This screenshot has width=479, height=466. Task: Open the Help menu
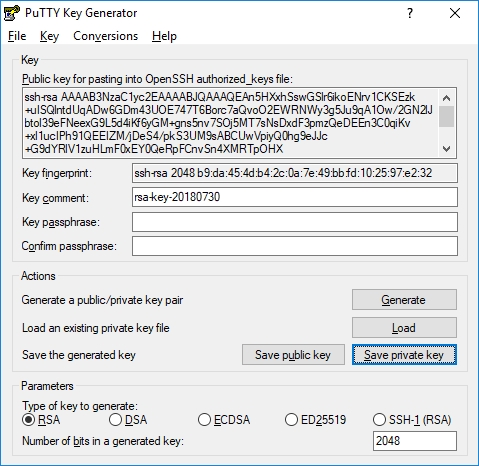(164, 36)
